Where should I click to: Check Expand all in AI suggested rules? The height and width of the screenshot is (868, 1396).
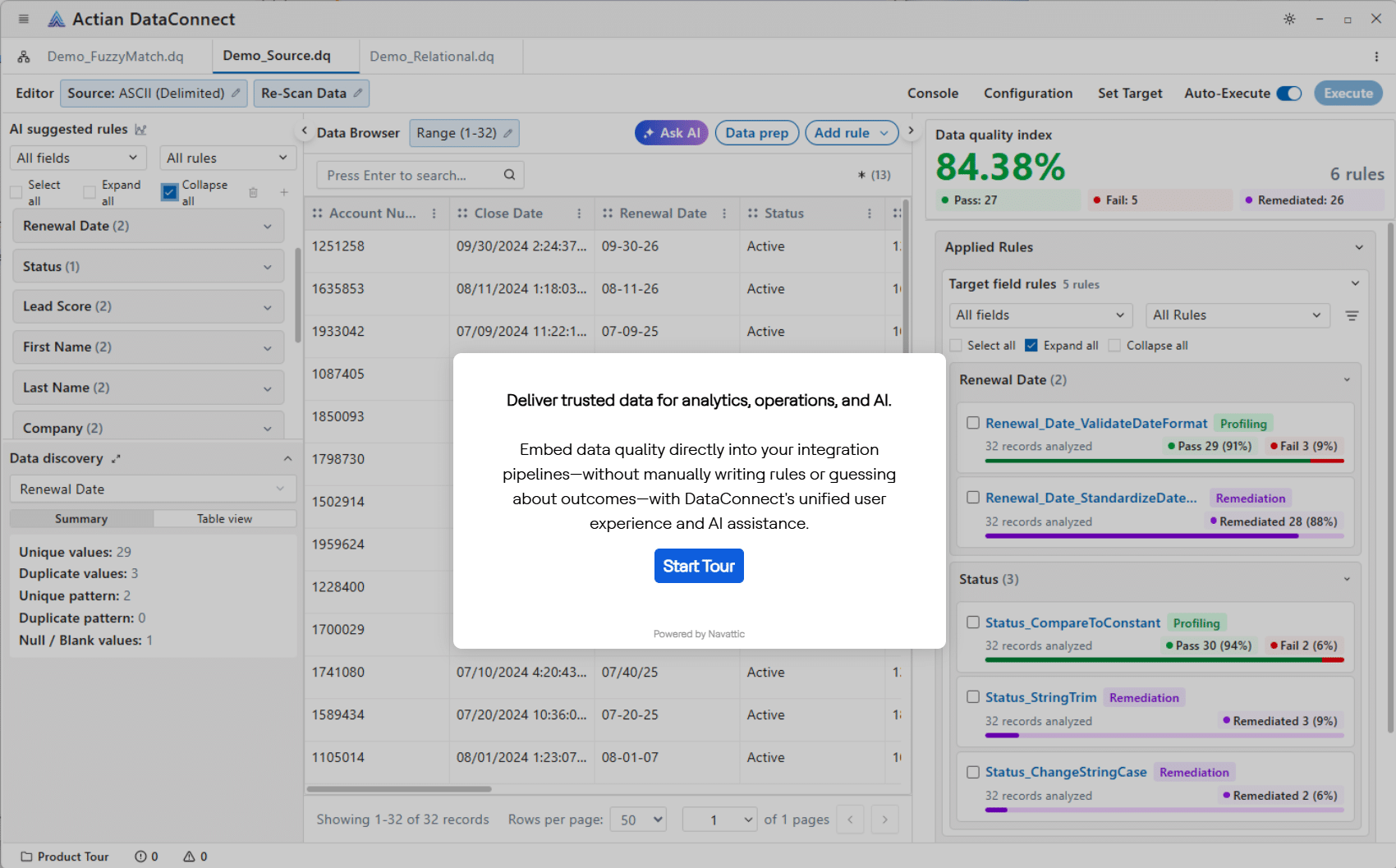coord(90,192)
